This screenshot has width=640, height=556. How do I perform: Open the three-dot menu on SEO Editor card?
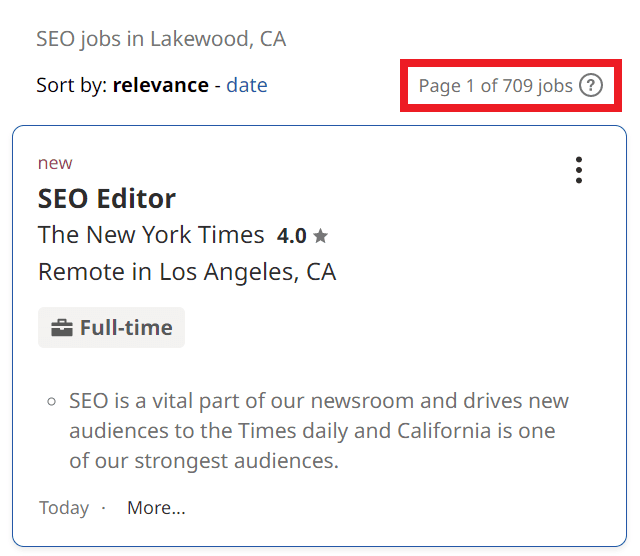[x=578, y=170]
